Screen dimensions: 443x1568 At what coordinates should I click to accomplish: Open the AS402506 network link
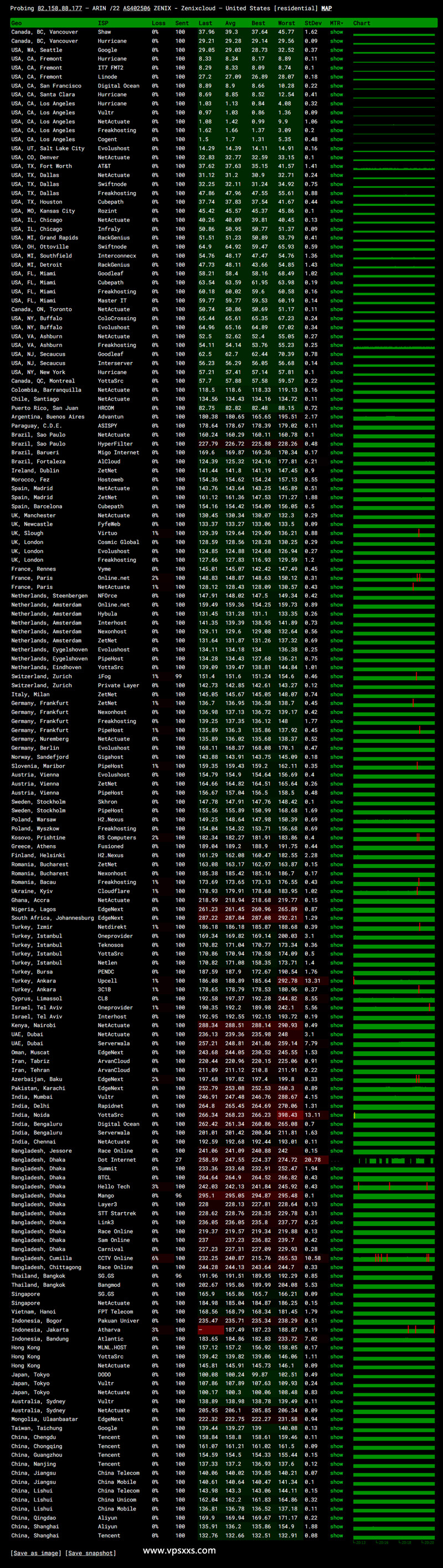tap(136, 8)
